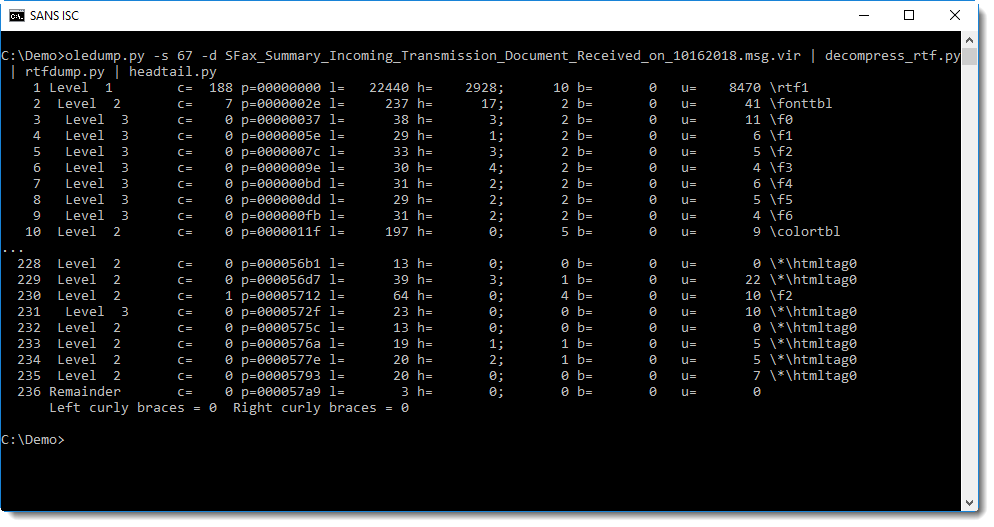Click p=000056d7 position value
This screenshot has height=527, width=994.
coord(281,280)
